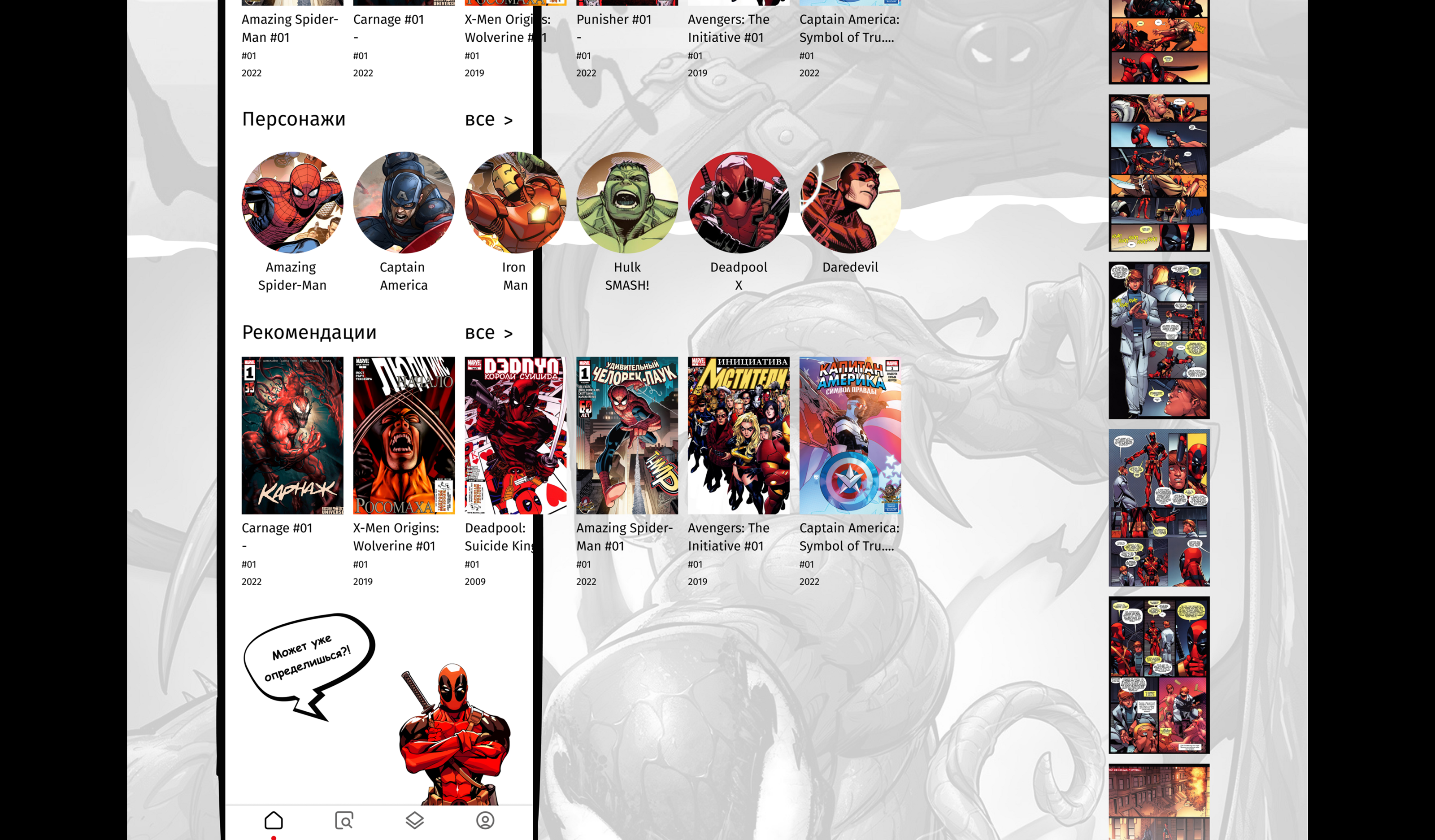Expand all recommendations via 'все >' in Рекомендации

tap(489, 333)
